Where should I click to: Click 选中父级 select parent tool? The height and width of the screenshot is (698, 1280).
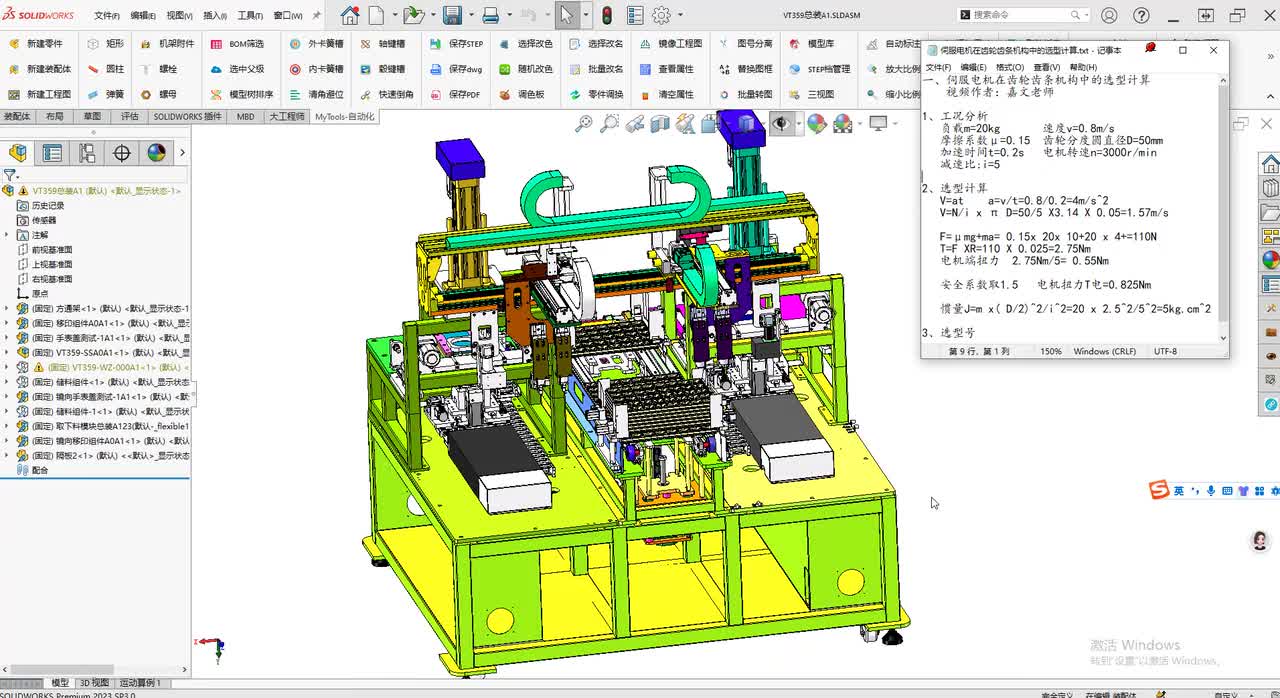[237, 69]
